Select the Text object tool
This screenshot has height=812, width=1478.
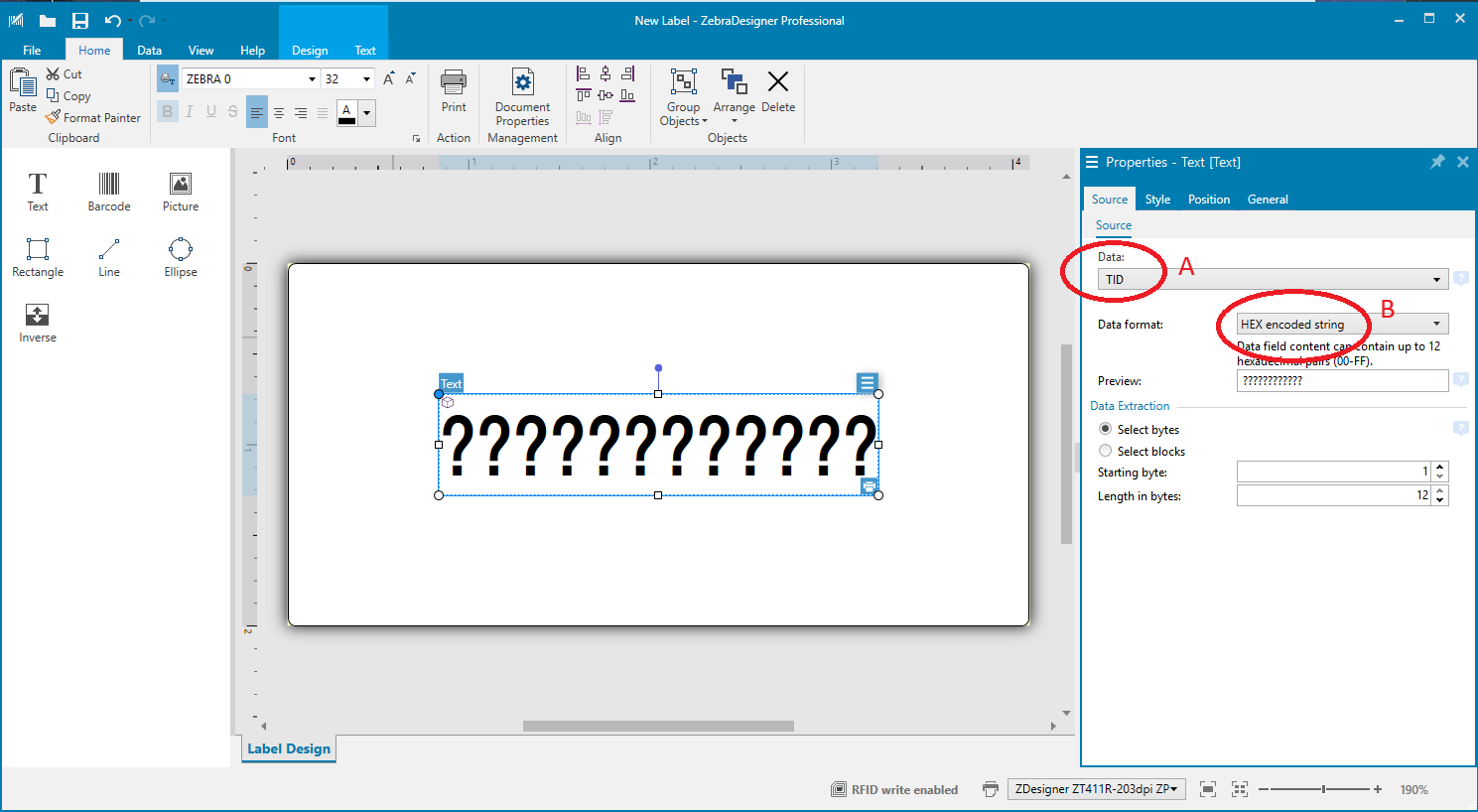click(x=38, y=191)
